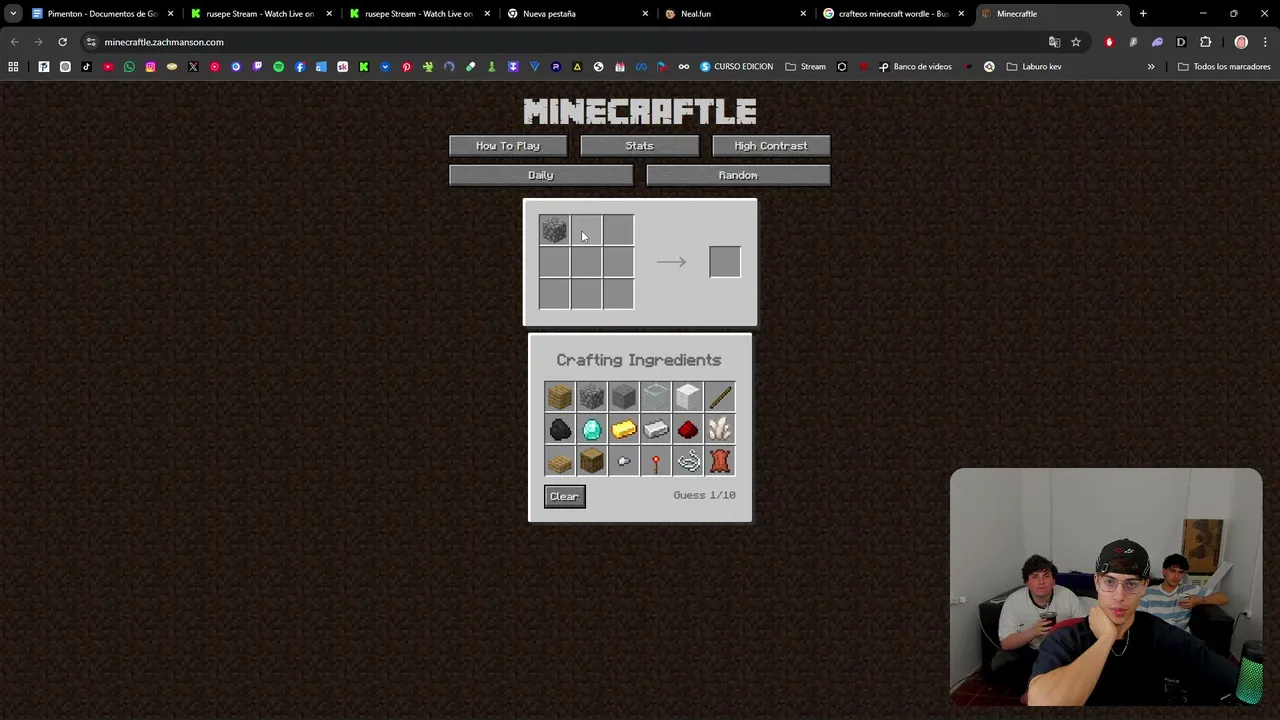Switch to the first rusepe Stream tab
Viewport: 1280px width, 720px height.
(260, 14)
